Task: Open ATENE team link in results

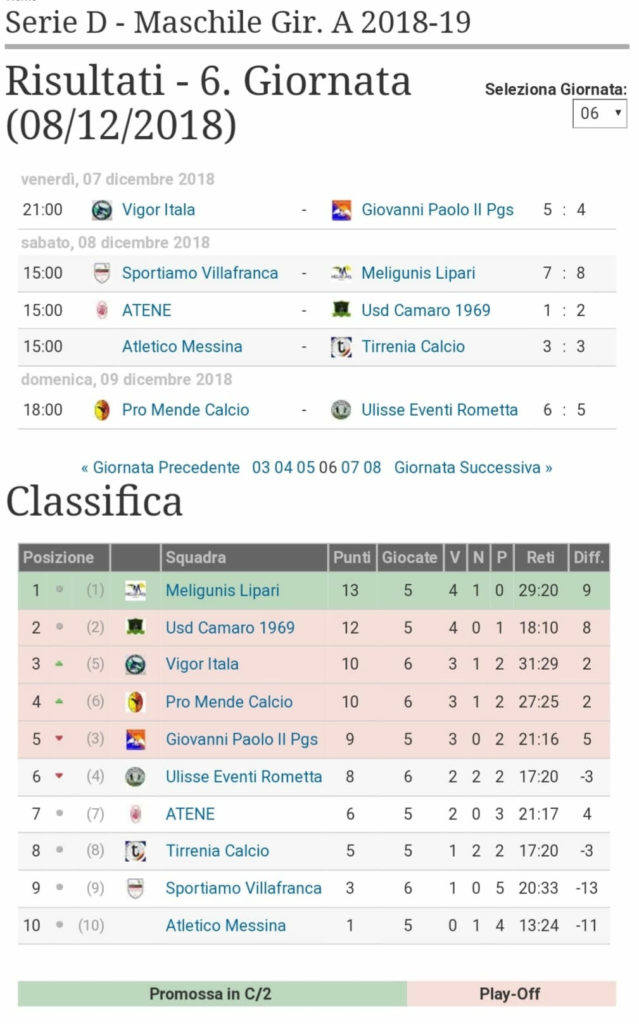Action: (146, 310)
